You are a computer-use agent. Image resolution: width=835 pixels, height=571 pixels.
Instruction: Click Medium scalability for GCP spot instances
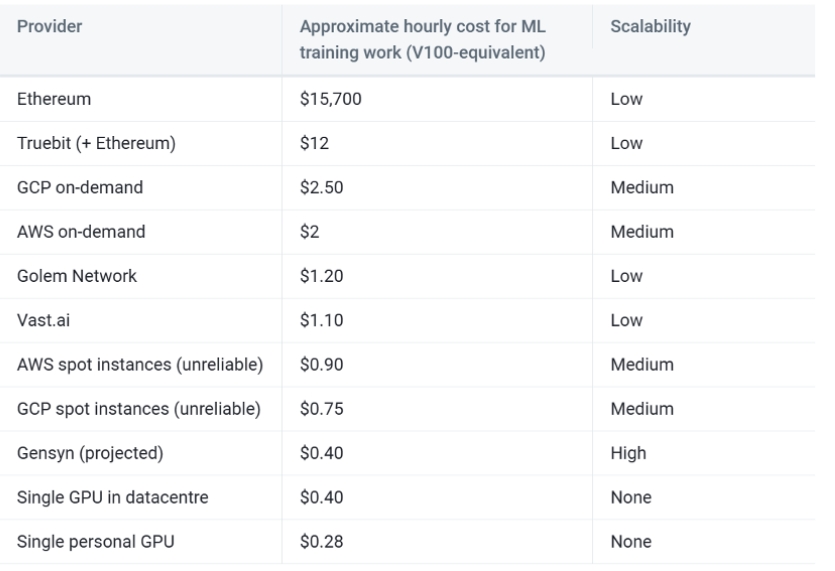tap(642, 409)
